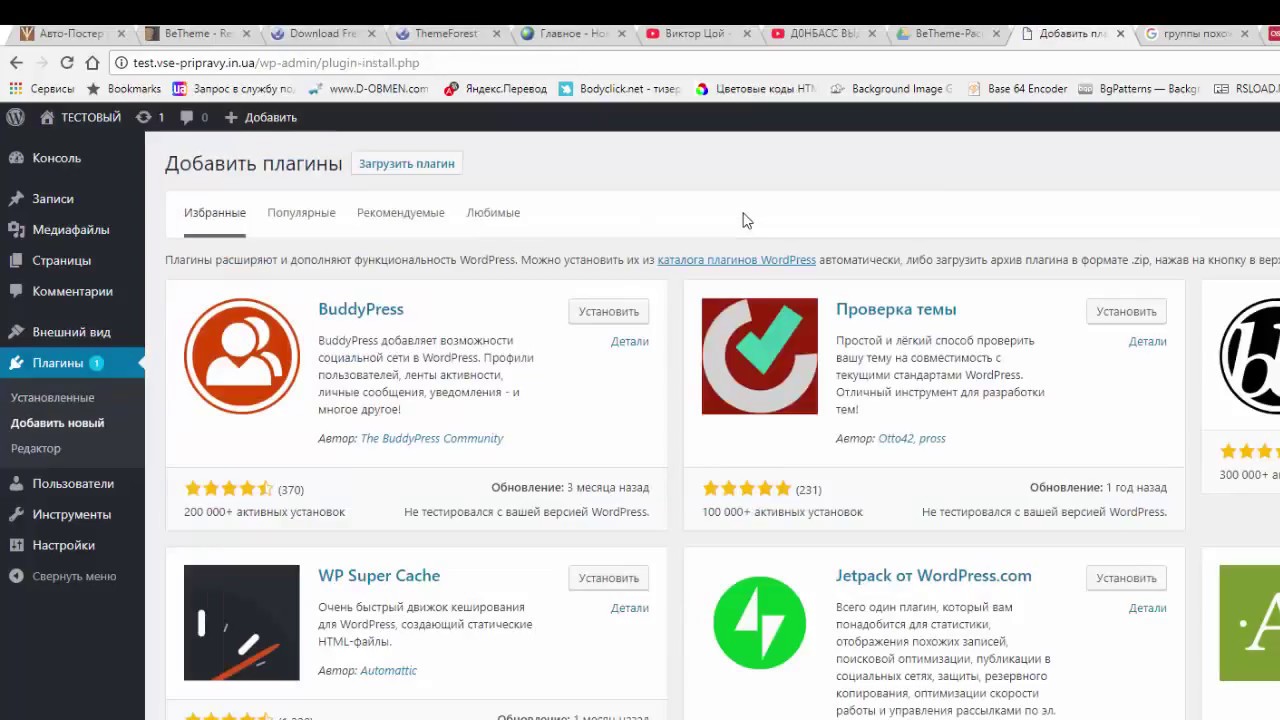Open the Яндекс.Перевод bookmark

(x=496, y=88)
